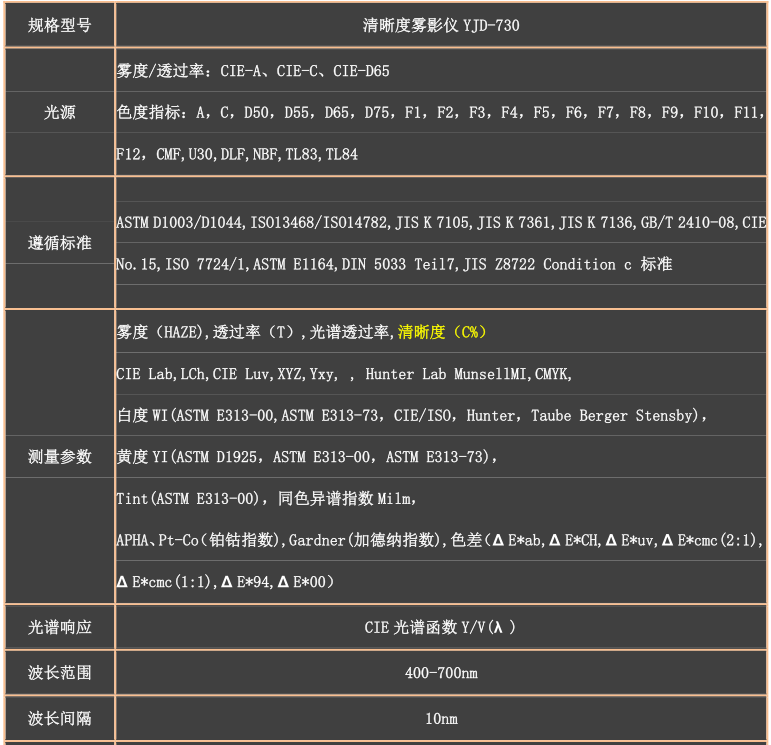This screenshot has width=771, height=745.
Task: Click the 光谱响应 row label
Action: 59,627
